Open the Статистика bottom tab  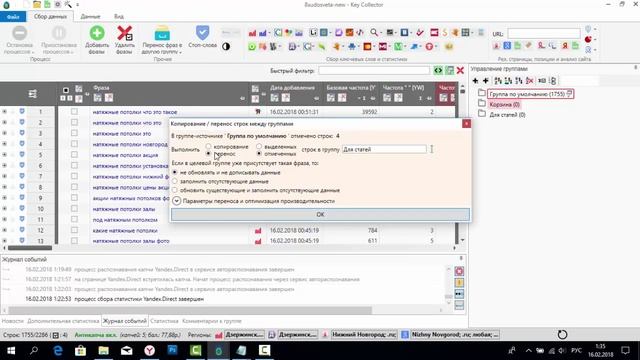164,321
